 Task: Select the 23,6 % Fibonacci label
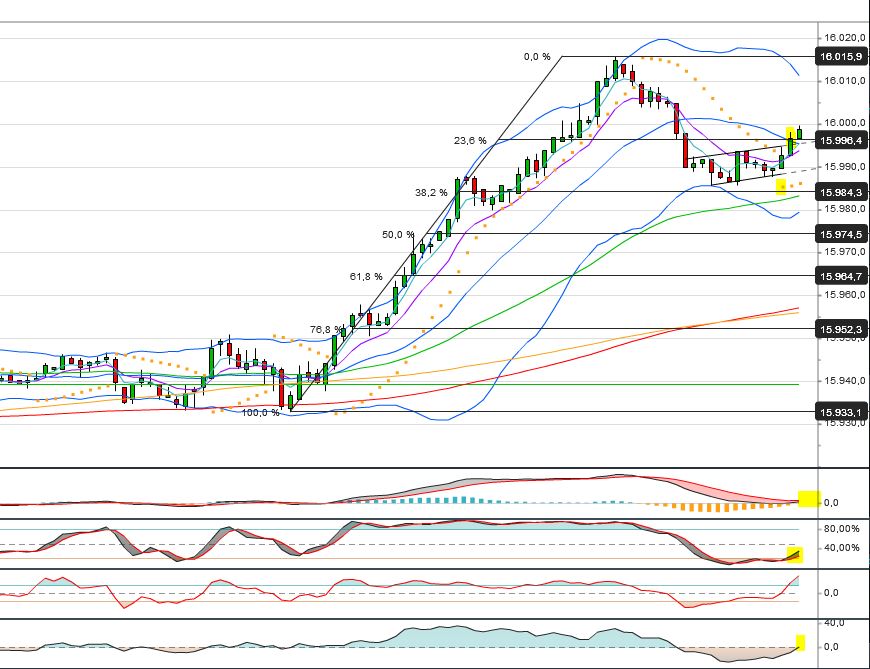[x=470, y=141]
